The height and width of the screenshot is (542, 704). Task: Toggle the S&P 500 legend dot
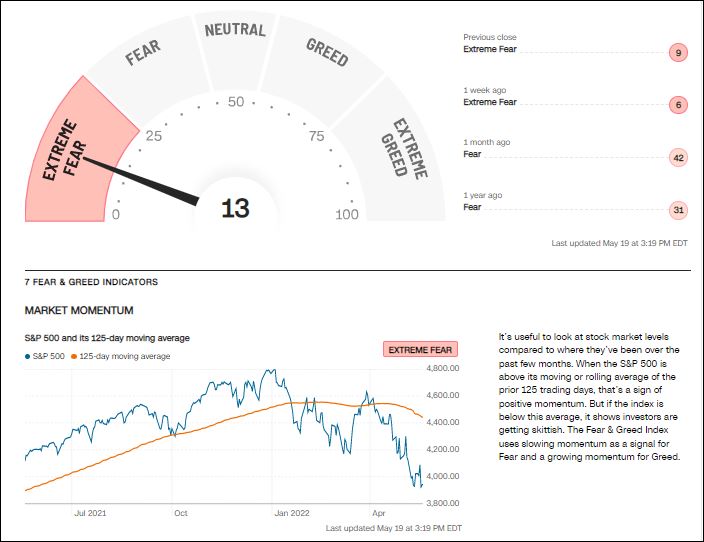[x=29, y=356]
